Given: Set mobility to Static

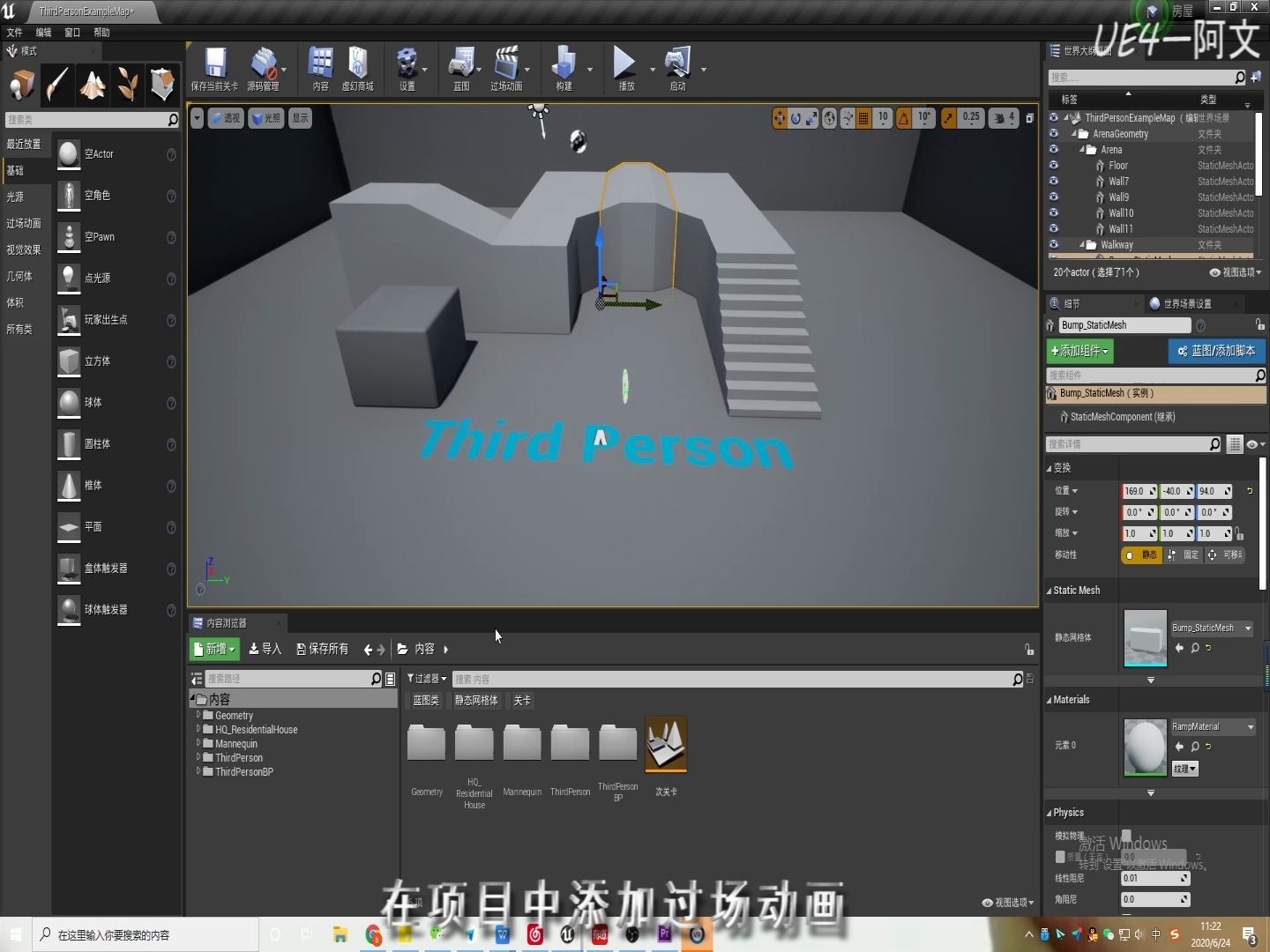Looking at the screenshot, I should [x=1142, y=555].
